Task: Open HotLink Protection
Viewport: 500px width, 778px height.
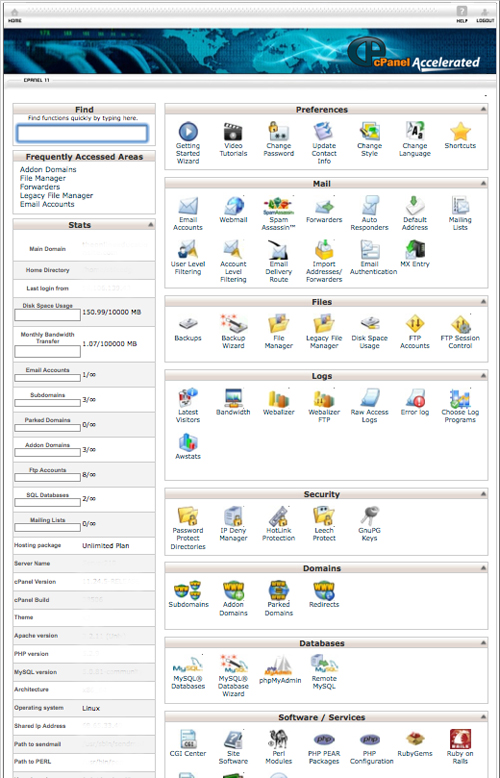Action: coord(279,516)
